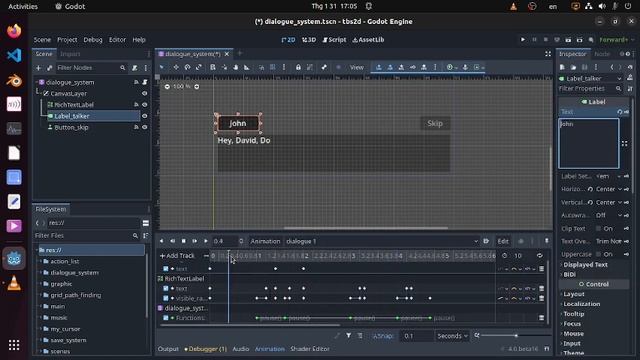Hide the Label_talker node
Image resolution: width=640 pixels, height=360 pixels.
click(x=144, y=116)
